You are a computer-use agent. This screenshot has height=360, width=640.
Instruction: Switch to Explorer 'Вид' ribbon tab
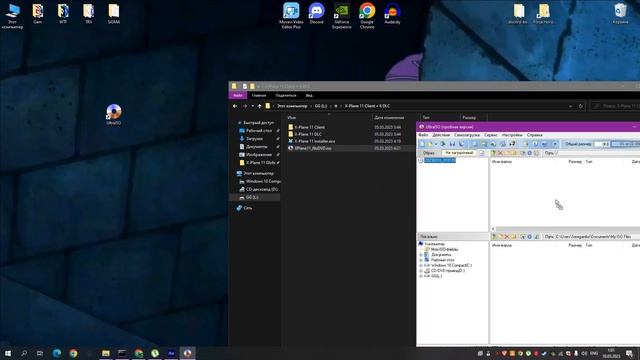pos(309,96)
